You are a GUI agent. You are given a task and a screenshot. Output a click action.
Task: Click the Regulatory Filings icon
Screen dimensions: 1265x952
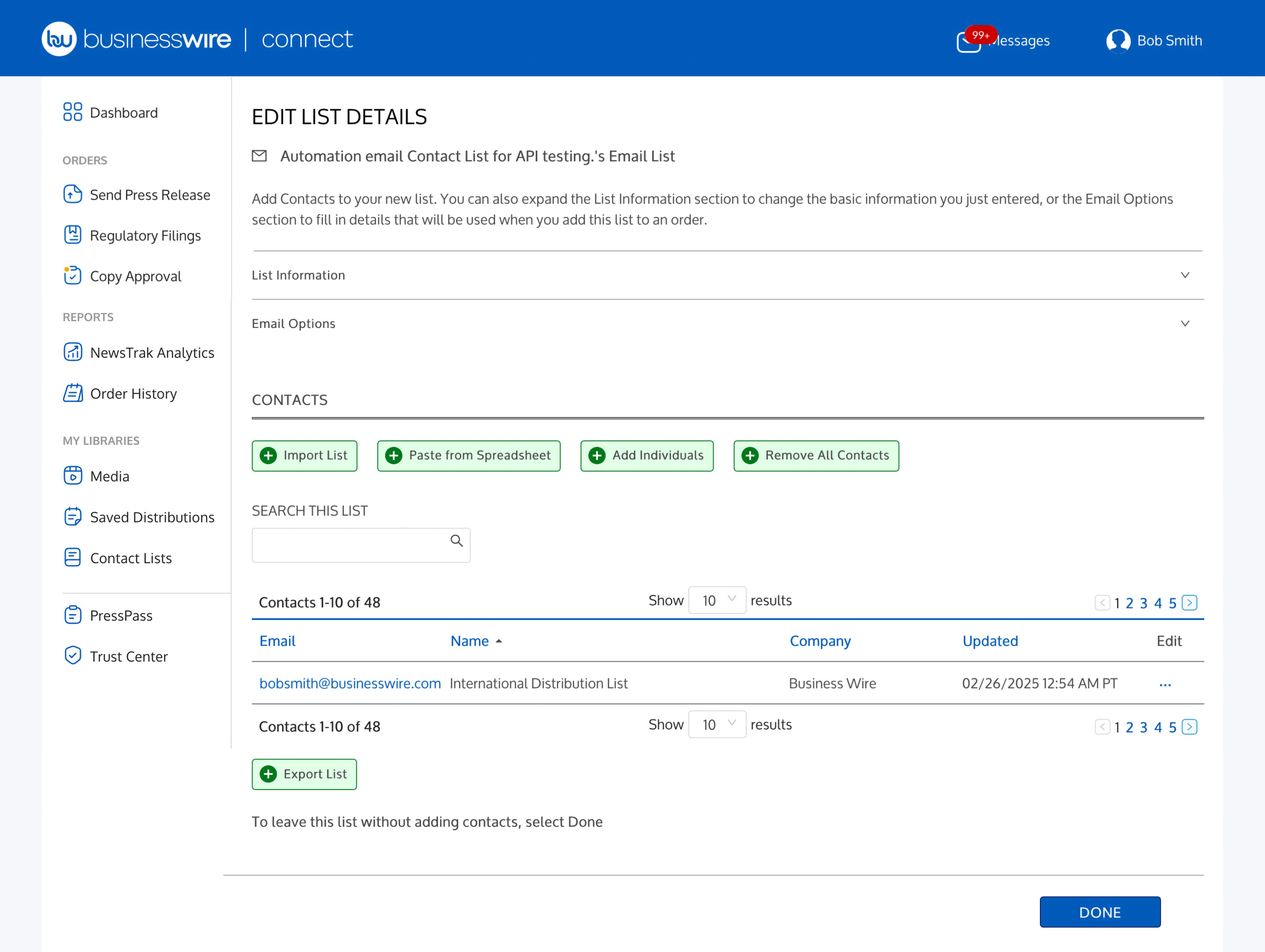pos(73,235)
